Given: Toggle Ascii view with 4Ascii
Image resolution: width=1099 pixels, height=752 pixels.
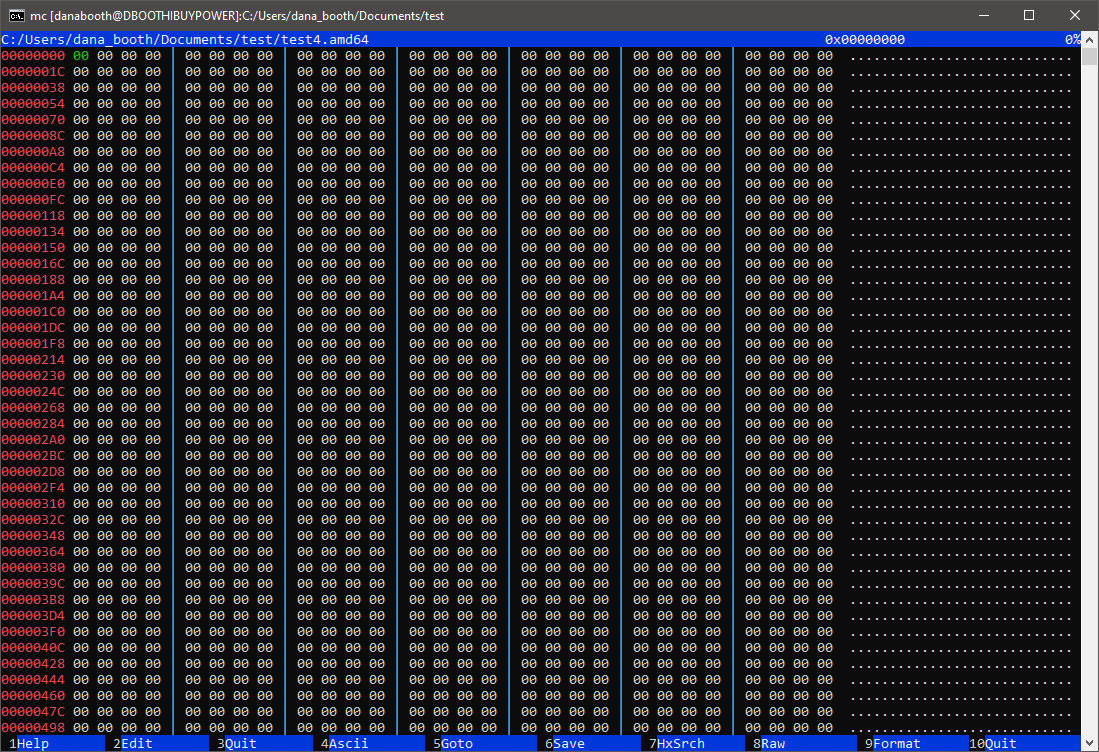Looking at the screenshot, I should (x=345, y=744).
